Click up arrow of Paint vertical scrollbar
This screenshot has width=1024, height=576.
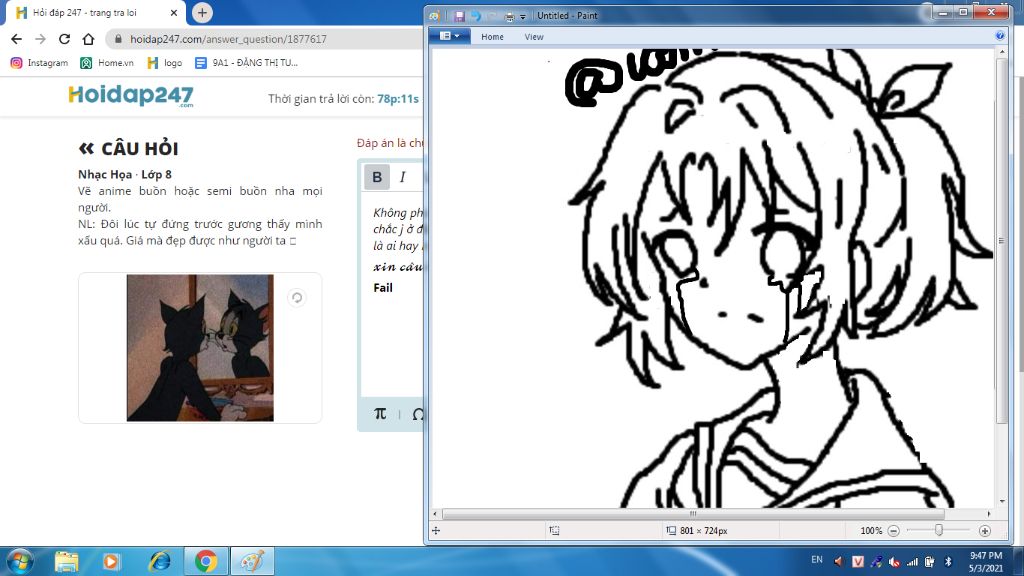click(1002, 53)
